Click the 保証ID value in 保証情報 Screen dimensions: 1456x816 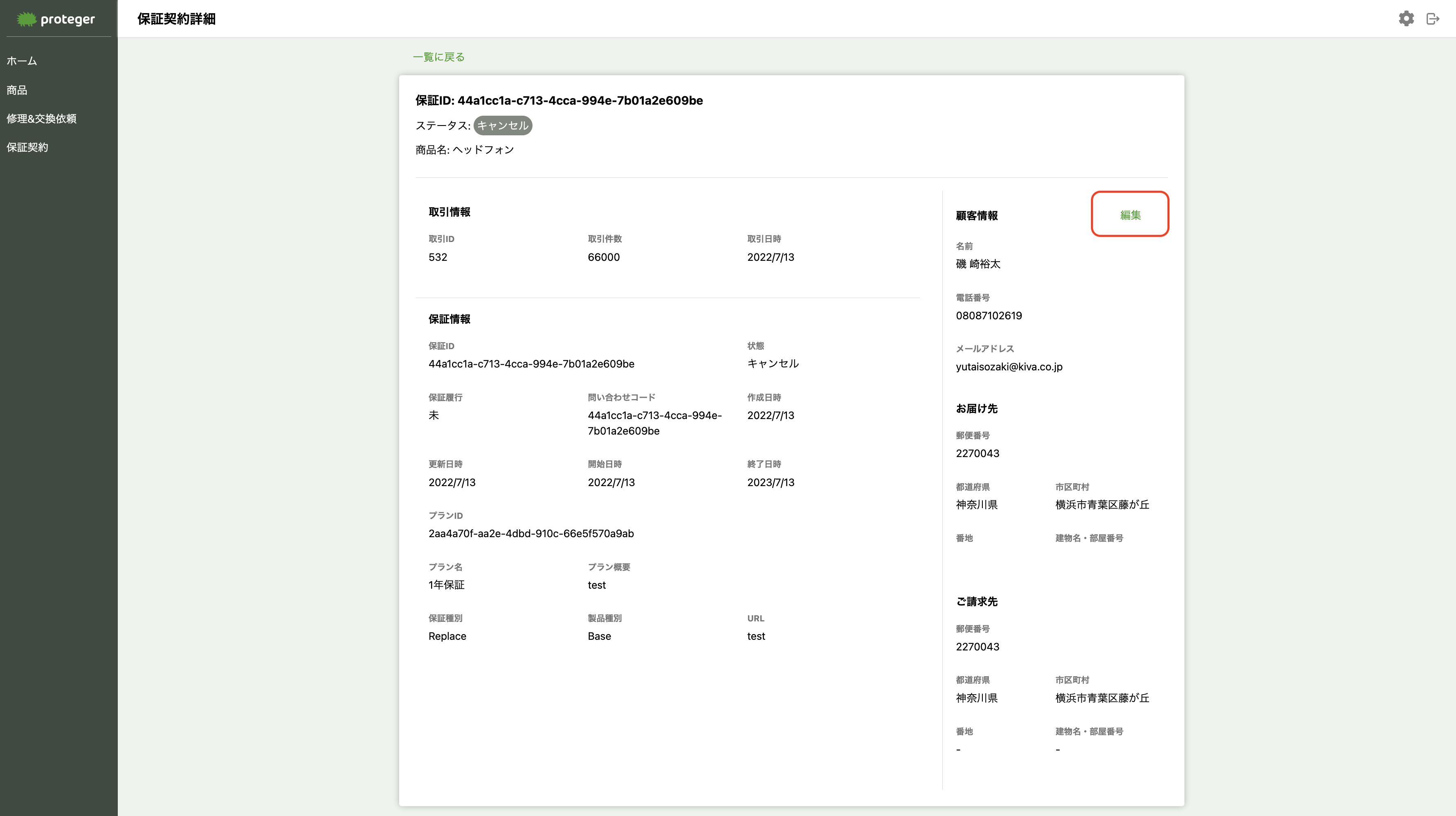pyautogui.click(x=531, y=364)
